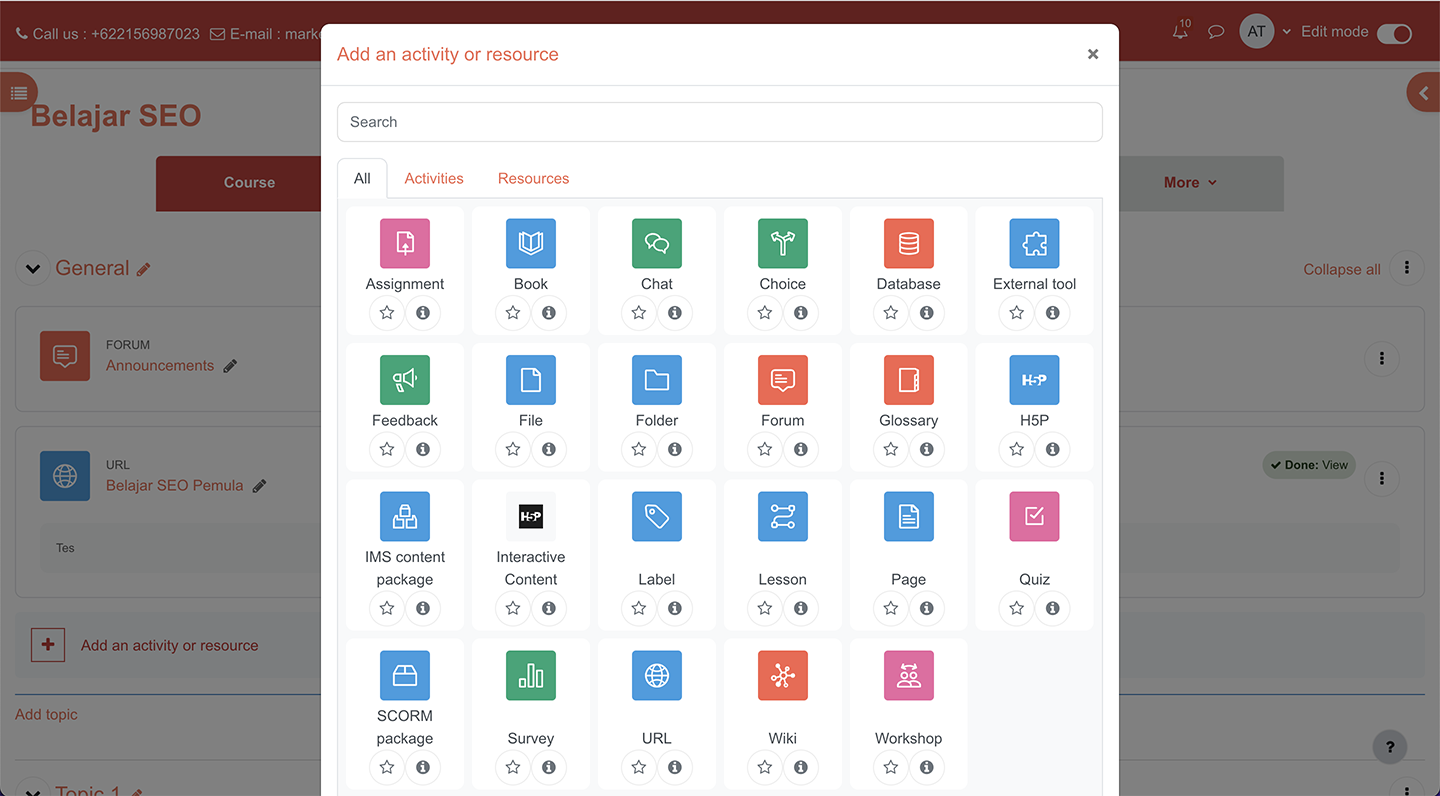Add the Workshop activity
1440x796 pixels.
[908, 676]
